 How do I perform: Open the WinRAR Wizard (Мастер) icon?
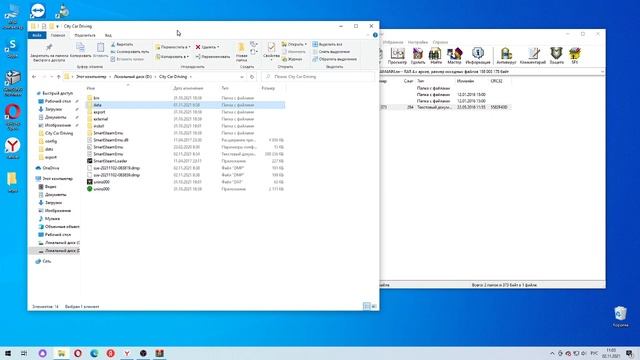click(454, 56)
